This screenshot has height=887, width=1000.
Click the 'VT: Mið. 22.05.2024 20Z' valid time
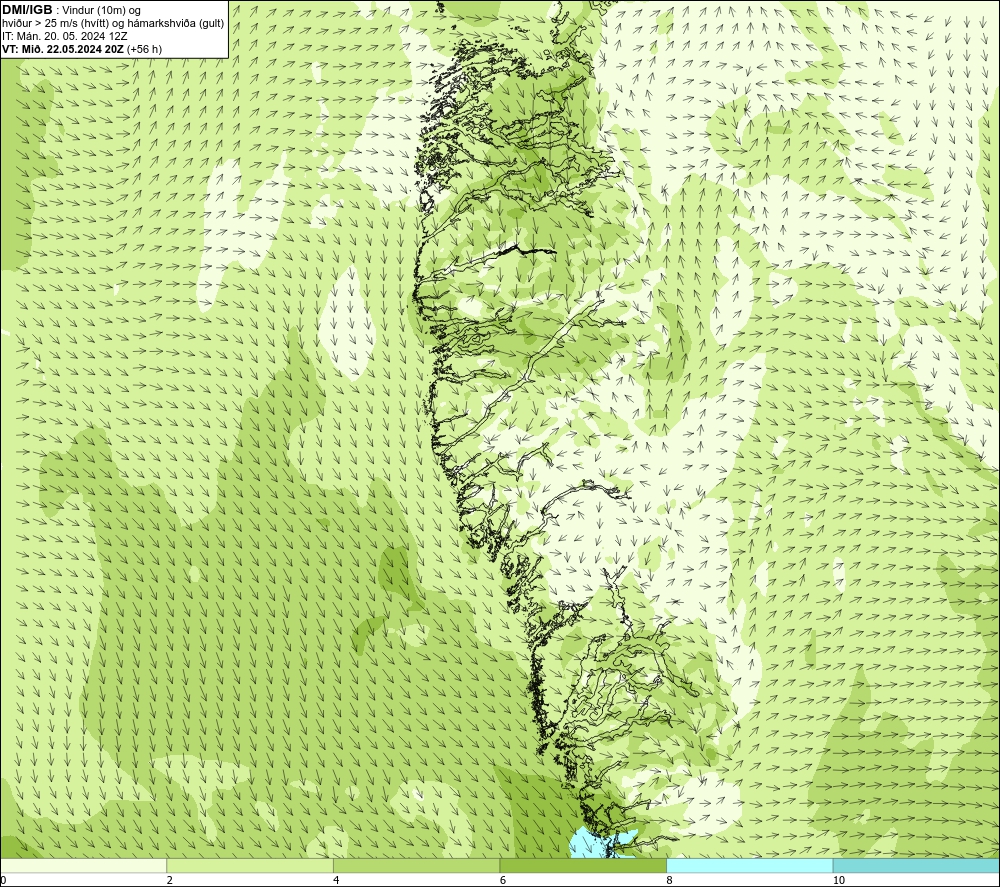coord(63,49)
